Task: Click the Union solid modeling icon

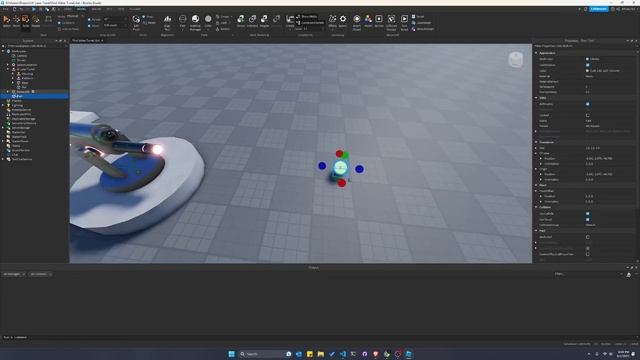Action: [x=240, y=20]
